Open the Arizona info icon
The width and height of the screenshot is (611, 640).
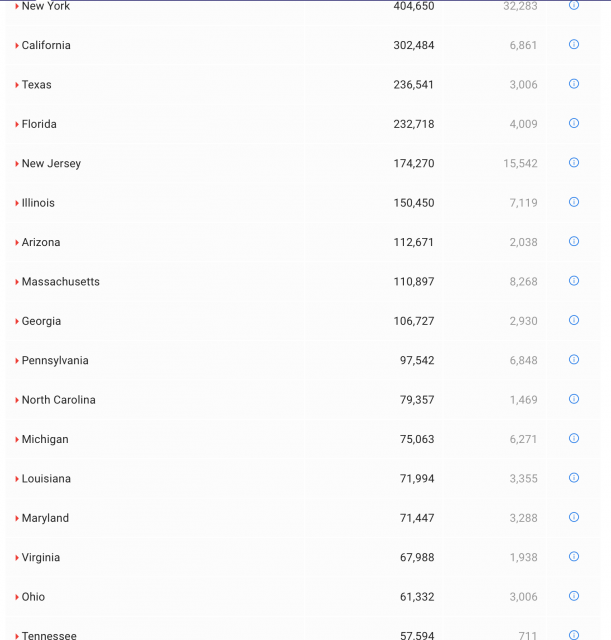574,241
